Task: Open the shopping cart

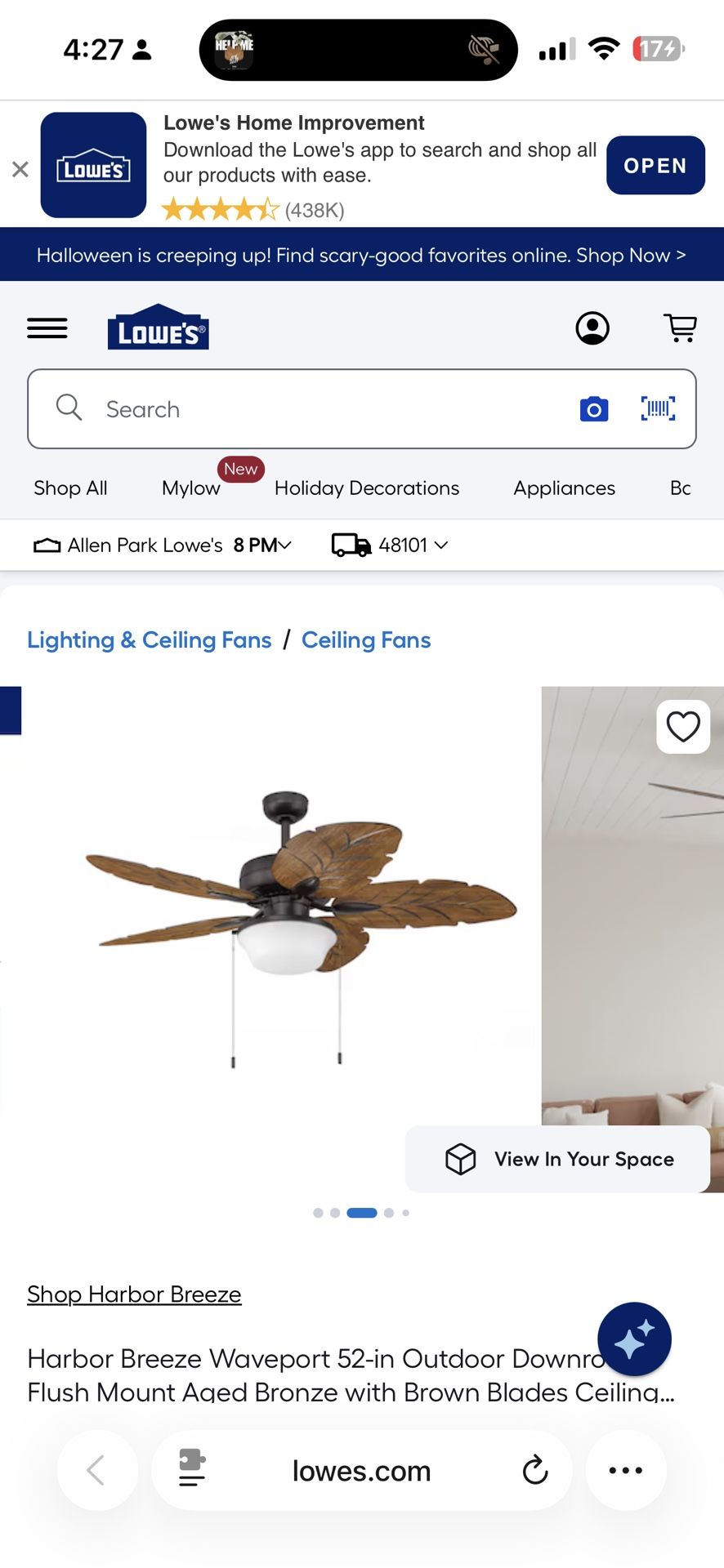Action: [x=680, y=328]
